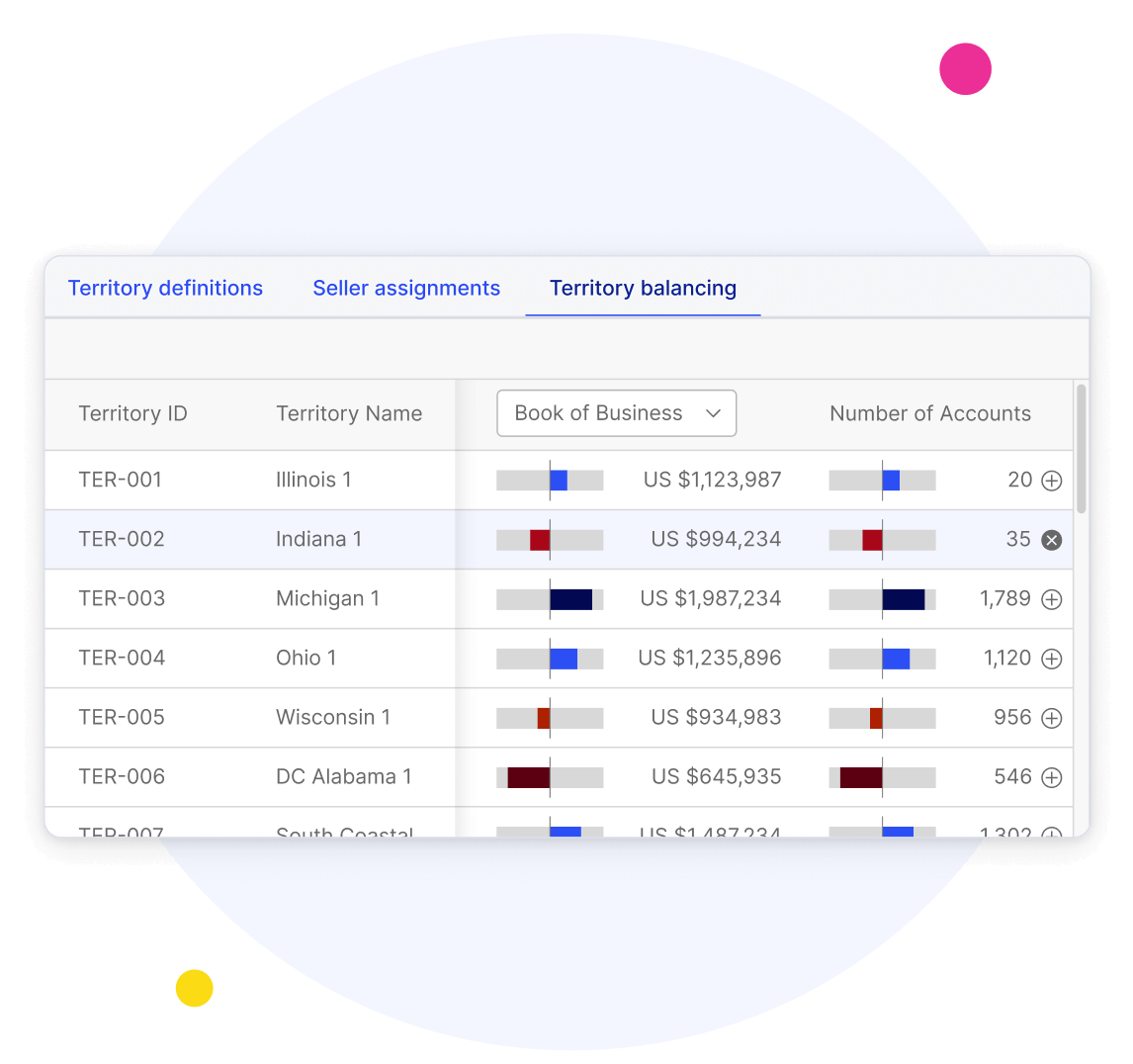Click the US $994,234 value for Indiana 1

715,540
